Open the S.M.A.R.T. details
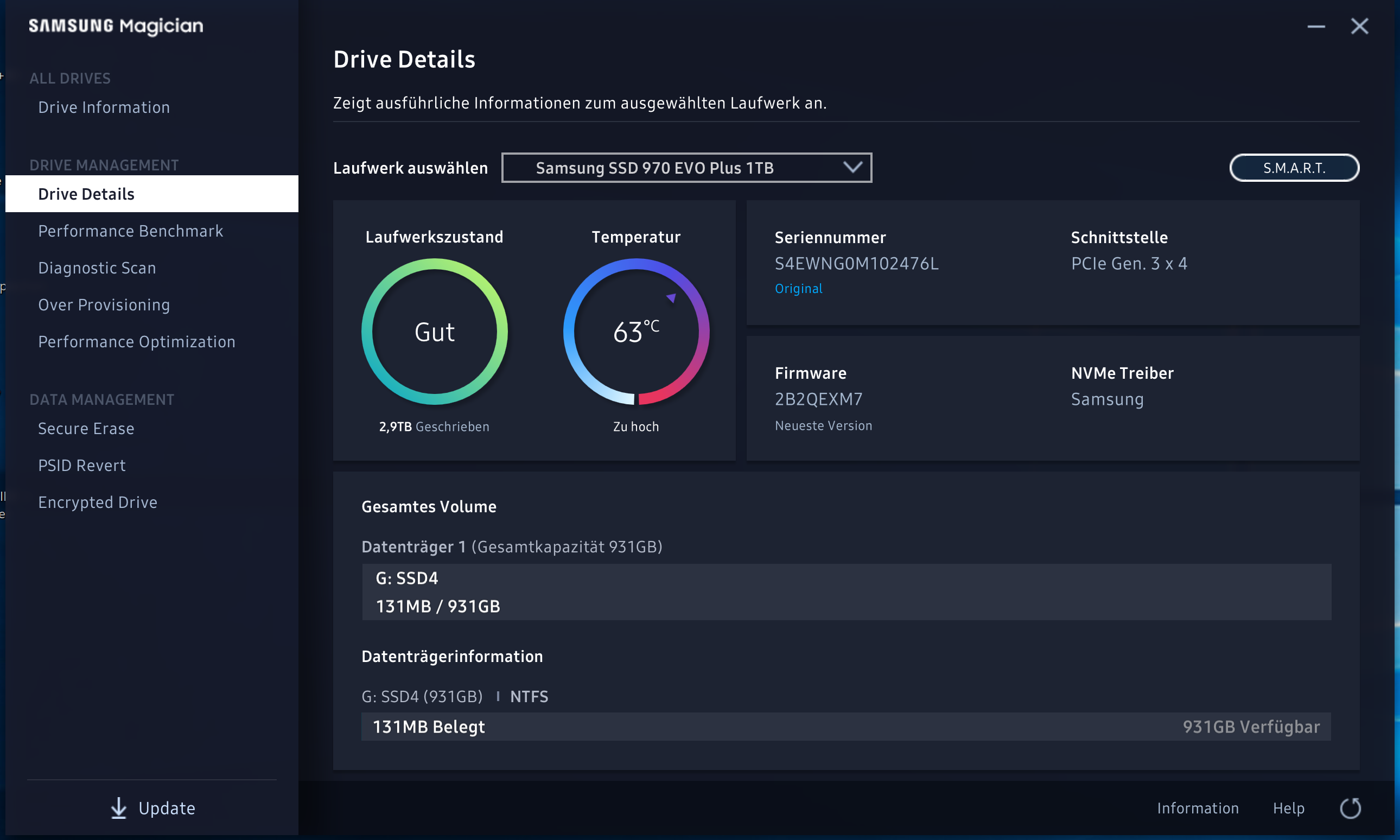This screenshot has width=1400, height=840. (x=1294, y=168)
